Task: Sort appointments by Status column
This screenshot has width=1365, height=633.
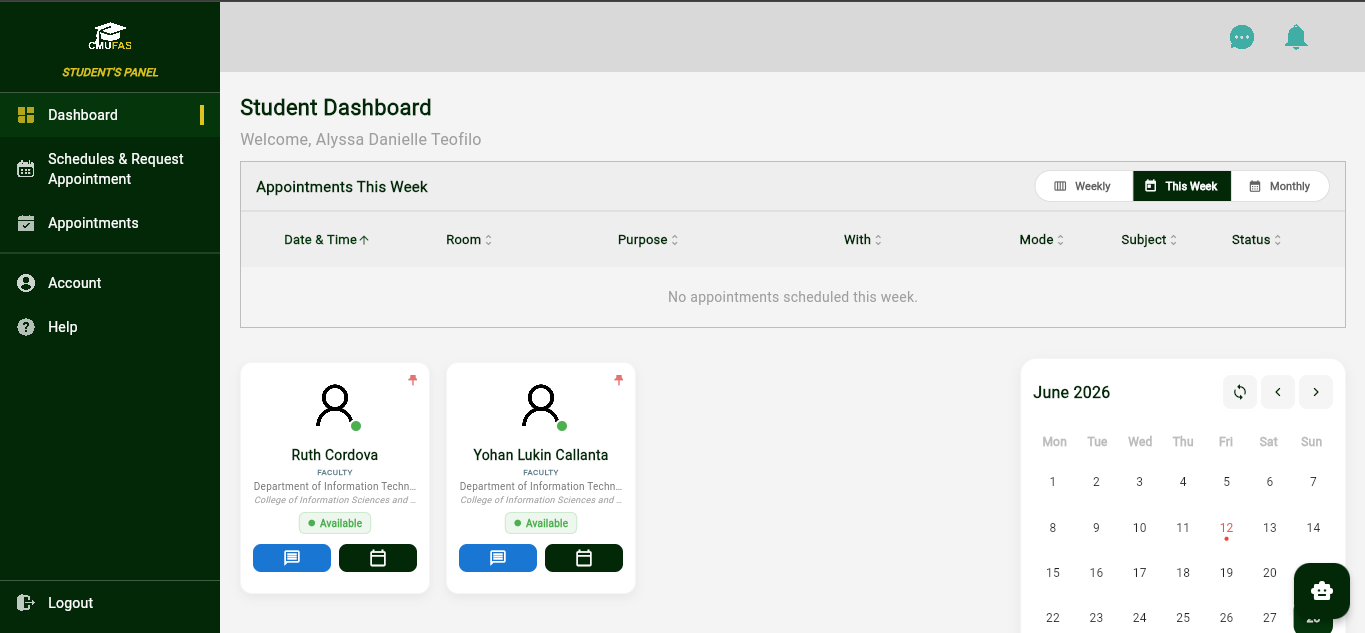Action: click(x=1256, y=240)
